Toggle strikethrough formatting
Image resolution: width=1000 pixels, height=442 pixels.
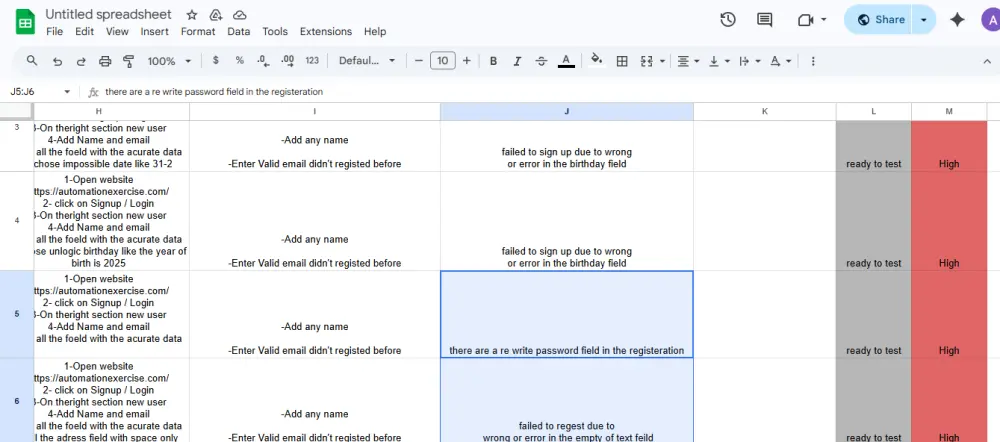[541, 61]
